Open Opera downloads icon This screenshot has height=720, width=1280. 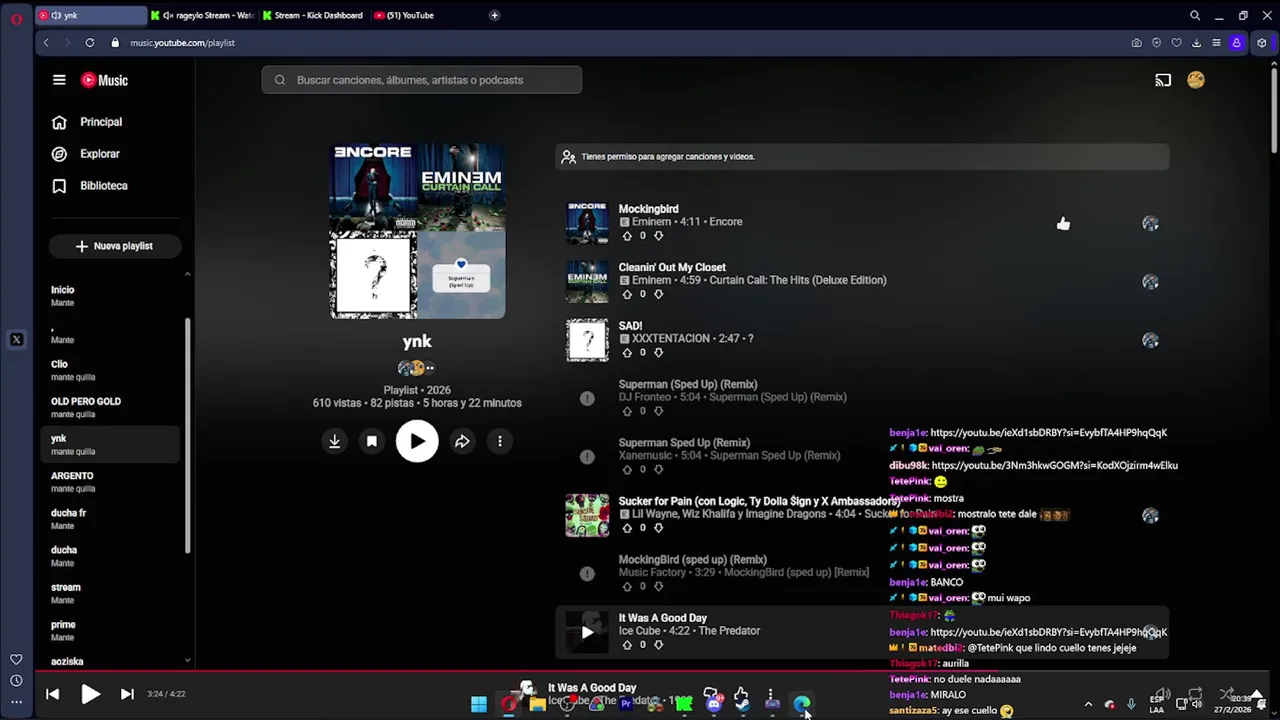click(1196, 43)
